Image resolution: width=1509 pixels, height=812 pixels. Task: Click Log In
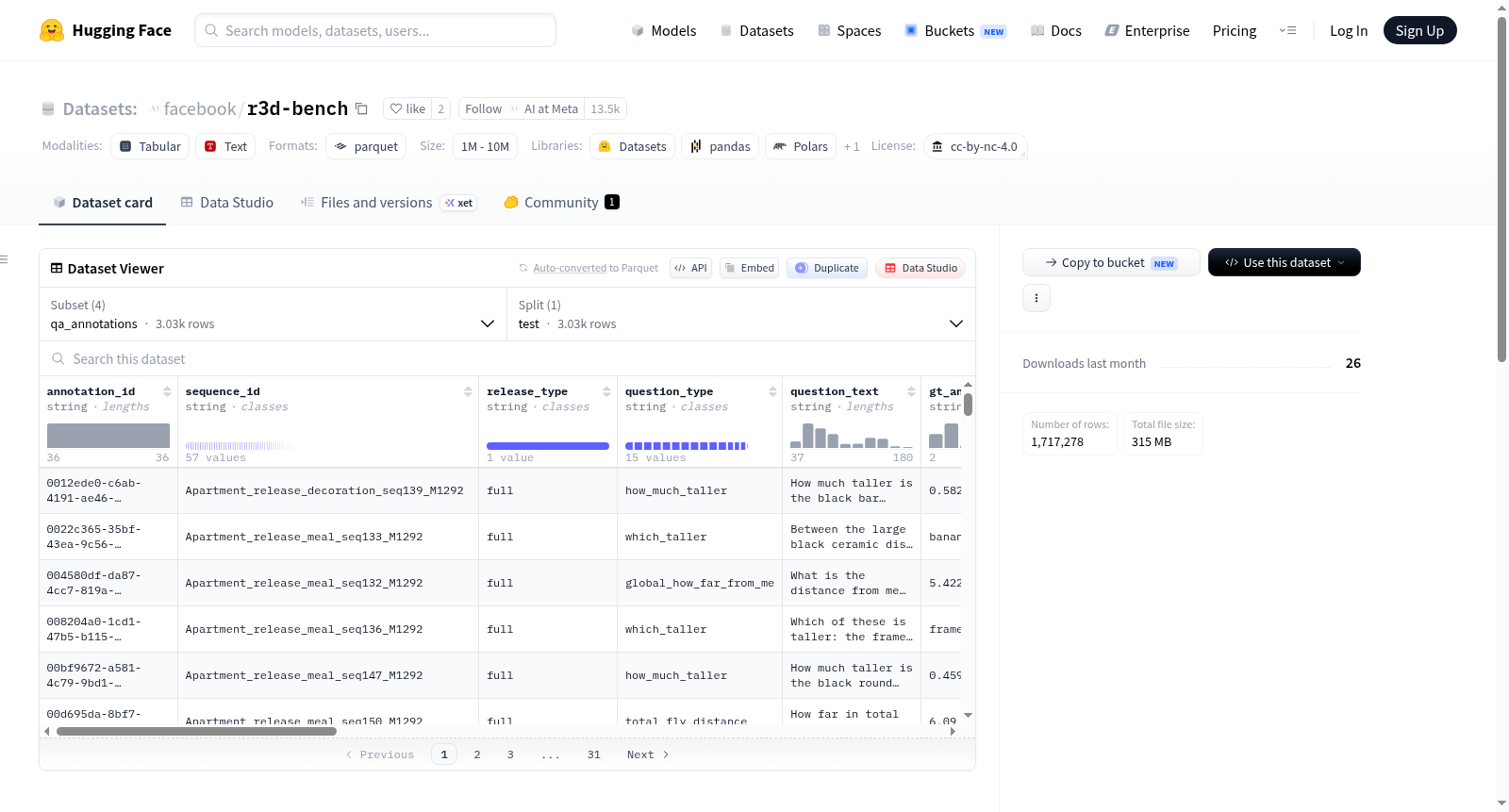(x=1349, y=30)
